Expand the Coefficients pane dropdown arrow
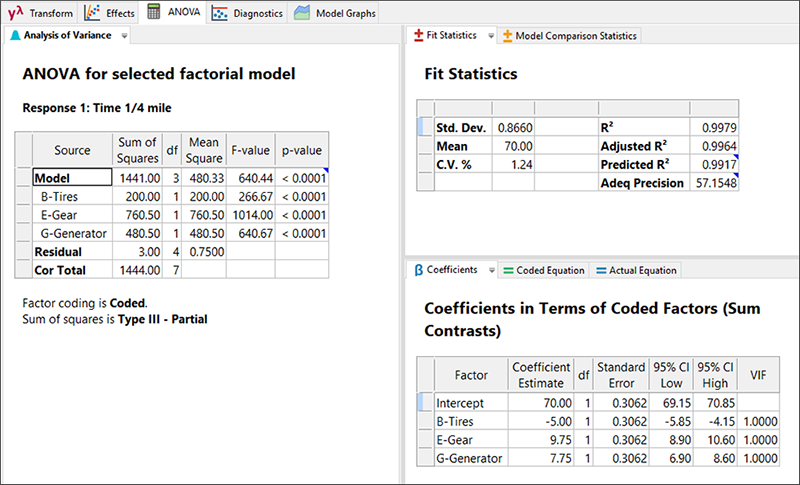This screenshot has width=800, height=485. (x=490, y=270)
